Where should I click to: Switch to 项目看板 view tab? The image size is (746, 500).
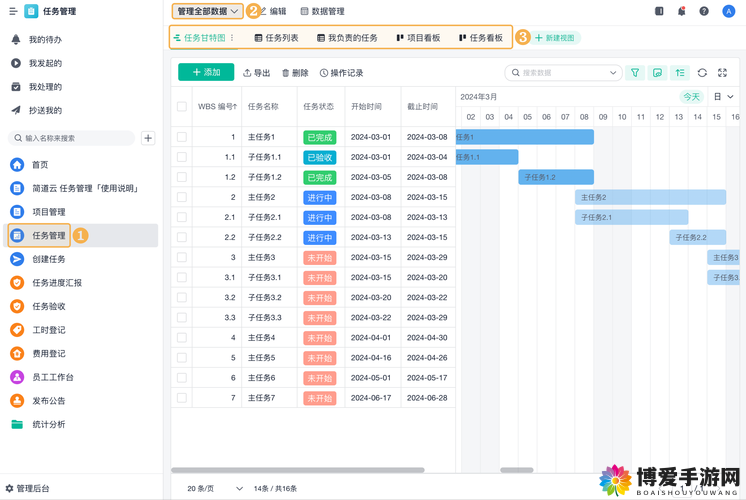418,38
